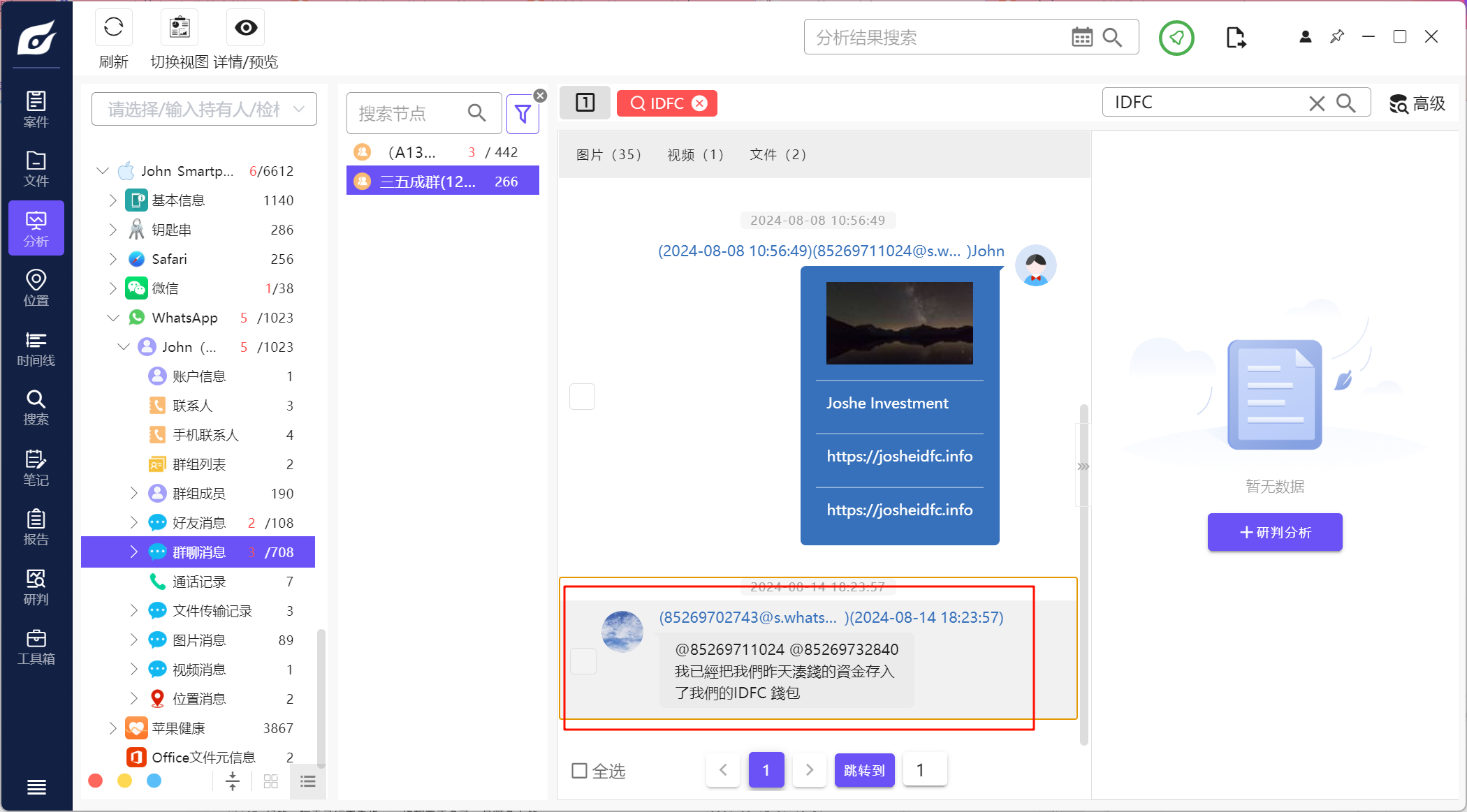
Task: Check the Select All (全选) checkbox
Action: coord(579,770)
